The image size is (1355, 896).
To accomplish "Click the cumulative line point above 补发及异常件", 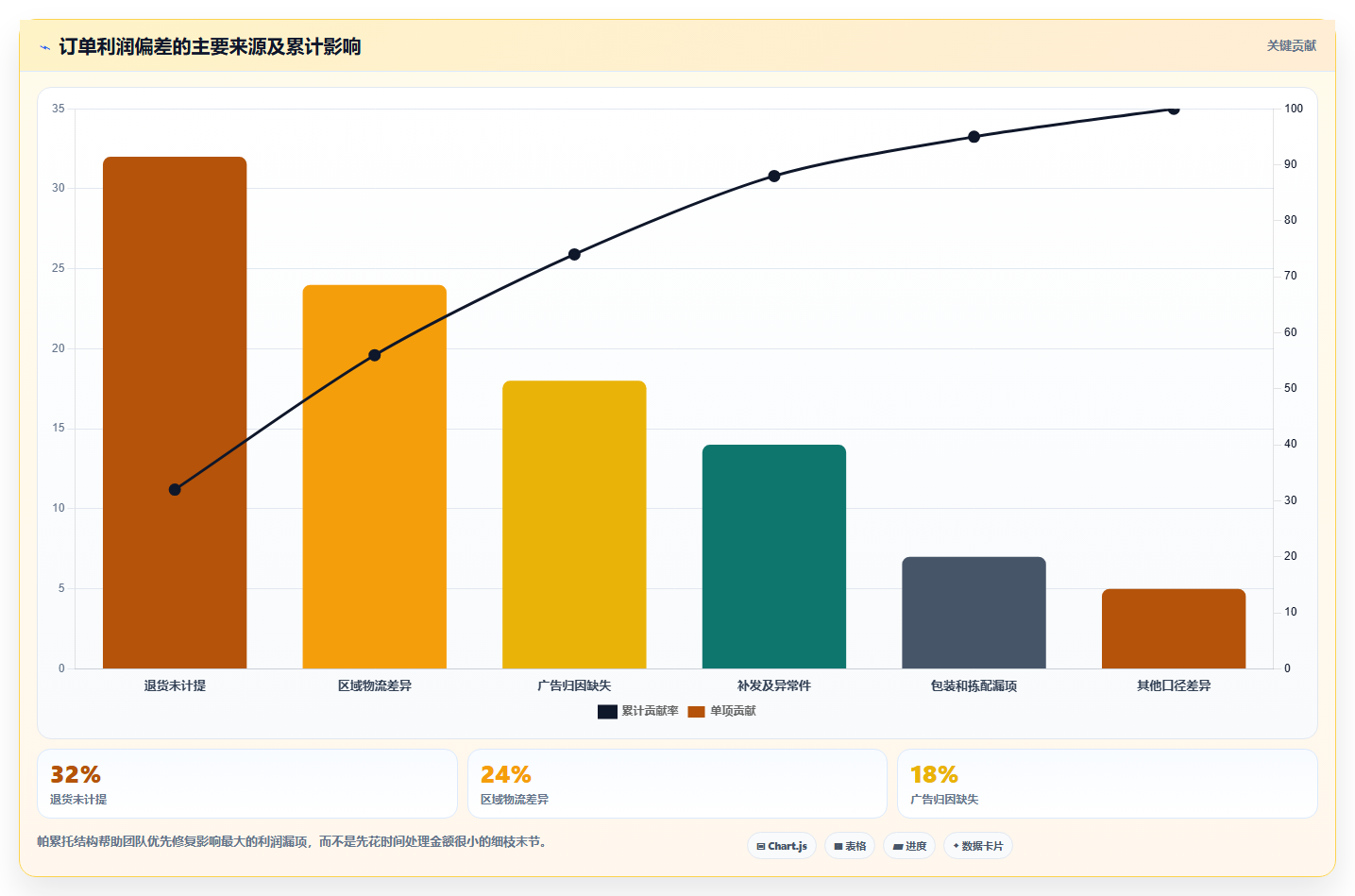I will point(774,177).
